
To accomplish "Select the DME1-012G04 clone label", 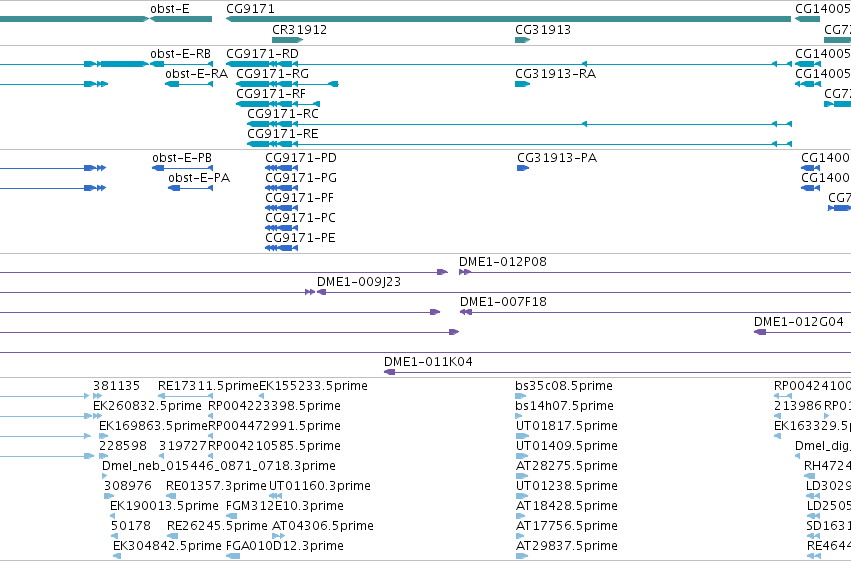I will click(x=799, y=322).
